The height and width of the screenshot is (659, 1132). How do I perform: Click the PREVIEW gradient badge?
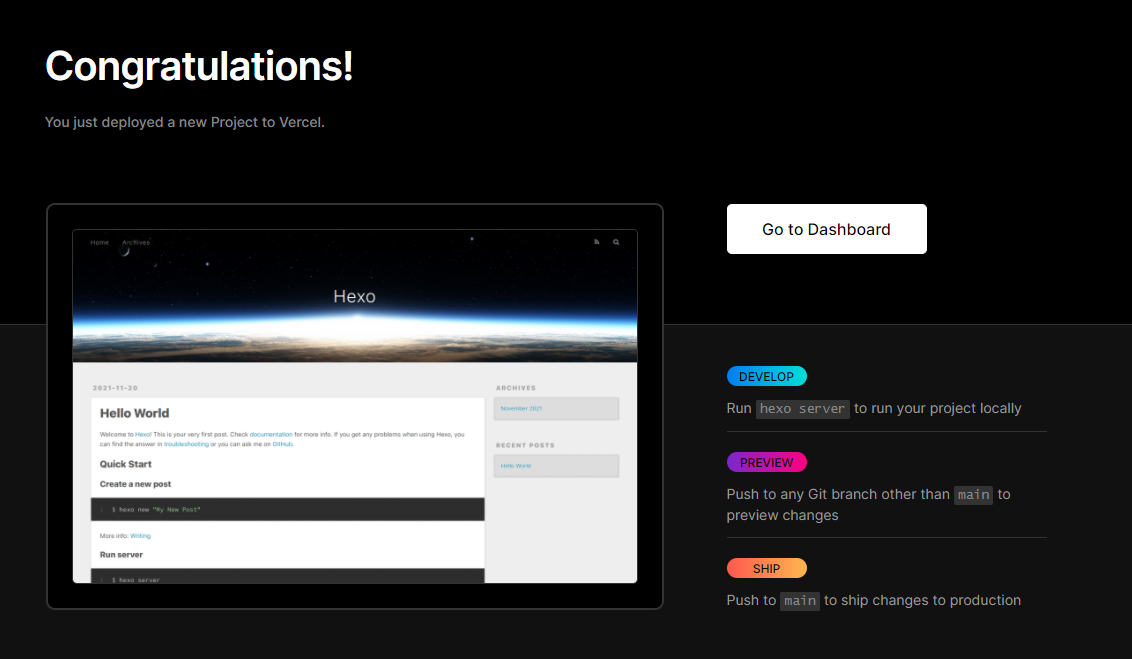click(x=766, y=462)
